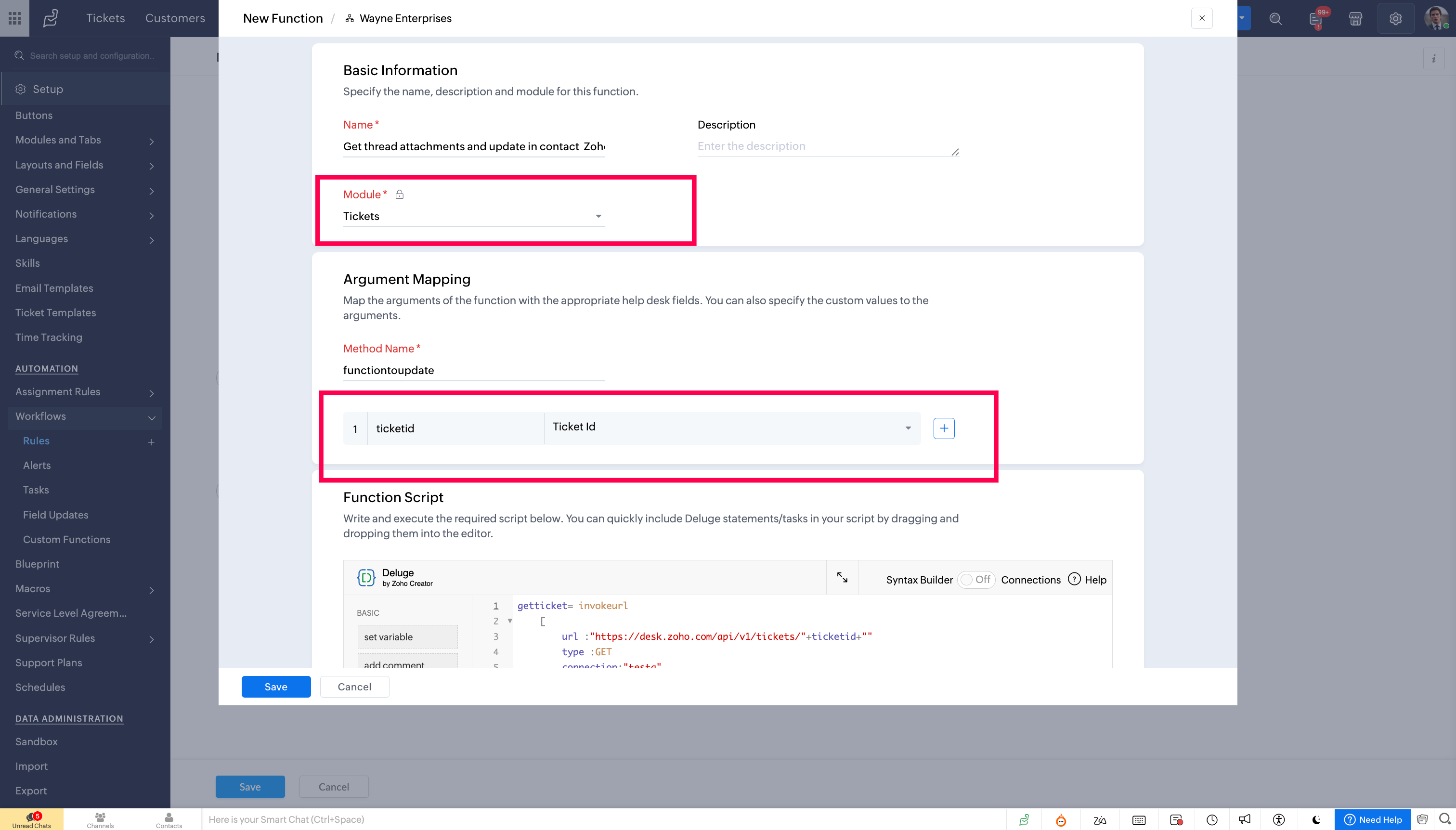Click the Help question mark icon
The image size is (1456, 830).
pyautogui.click(x=1074, y=579)
